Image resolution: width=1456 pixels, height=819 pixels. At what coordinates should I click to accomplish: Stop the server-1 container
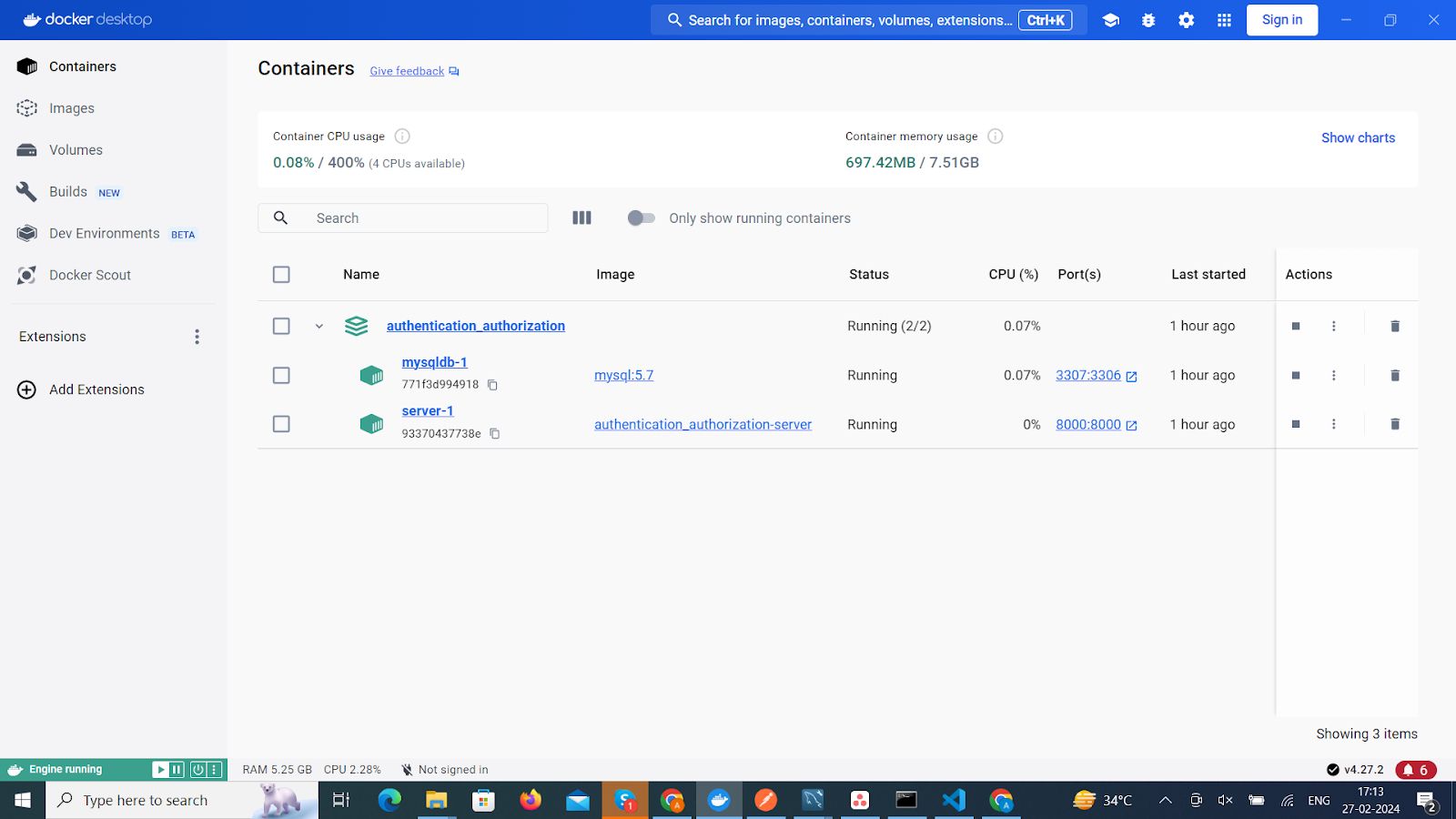pos(1296,424)
